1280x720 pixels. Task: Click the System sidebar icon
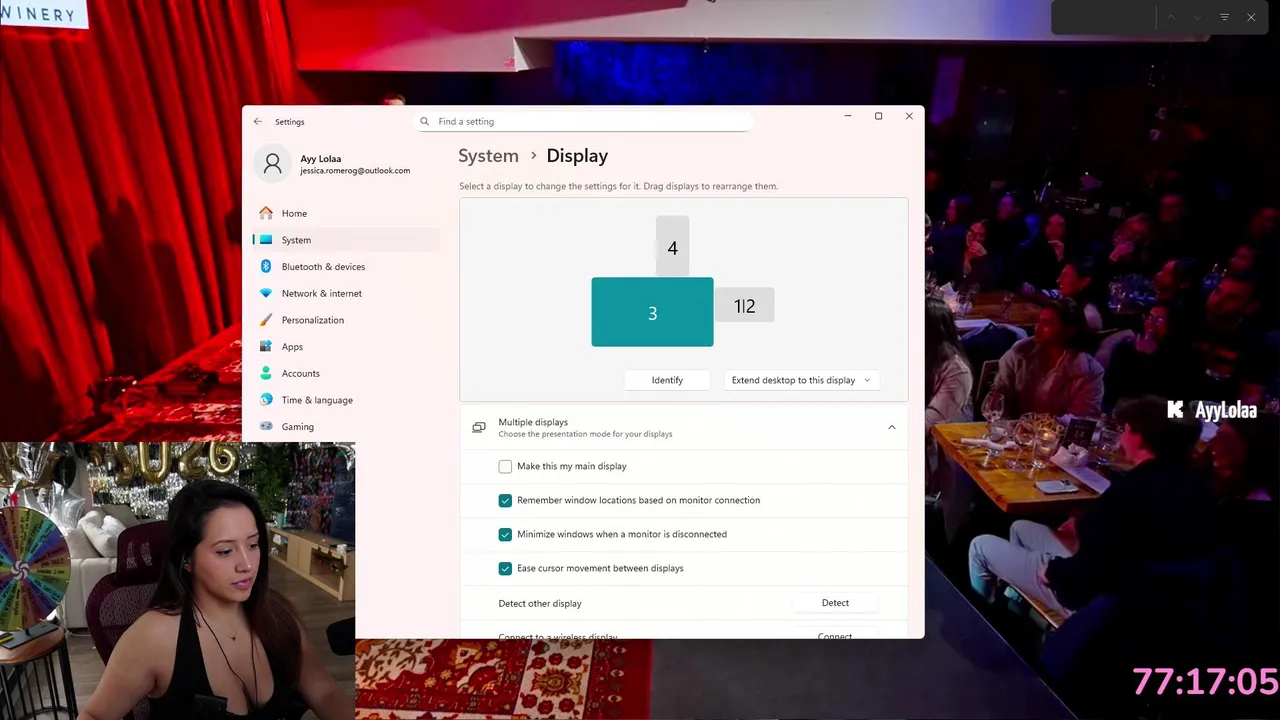pos(266,240)
